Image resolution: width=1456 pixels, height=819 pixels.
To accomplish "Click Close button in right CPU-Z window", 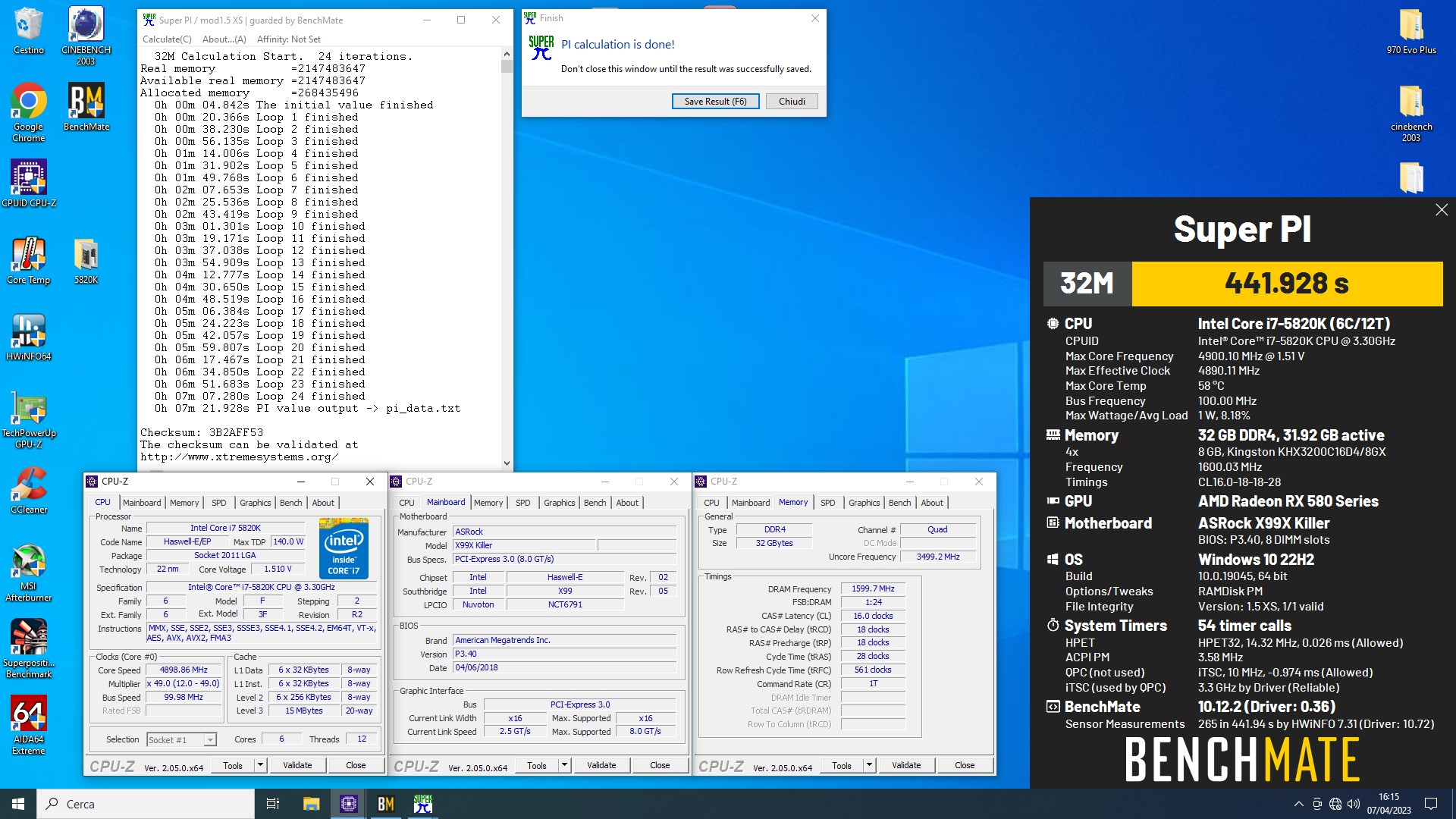I will pos(965,765).
